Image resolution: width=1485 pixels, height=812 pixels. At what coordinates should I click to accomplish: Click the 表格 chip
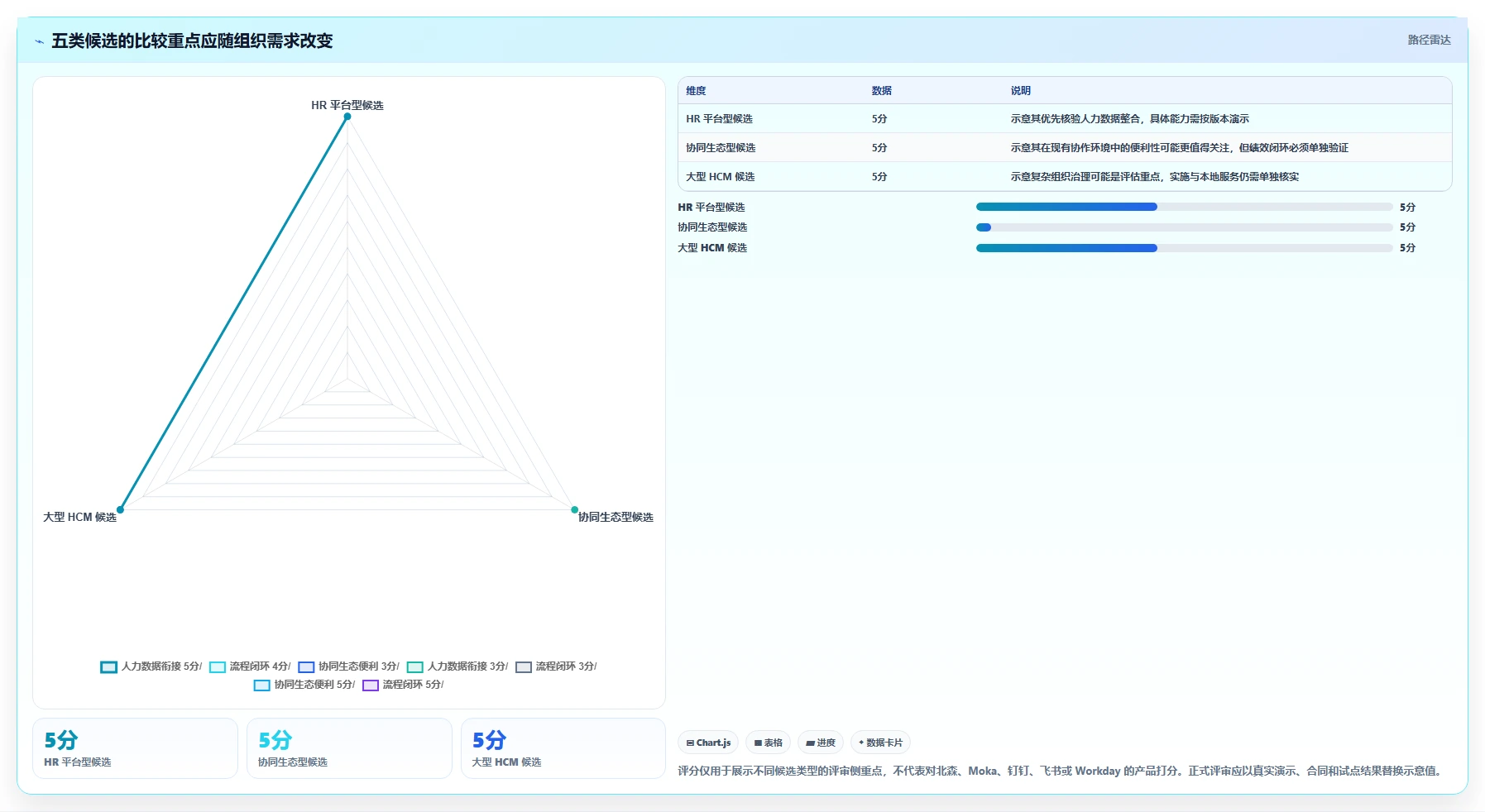(769, 743)
